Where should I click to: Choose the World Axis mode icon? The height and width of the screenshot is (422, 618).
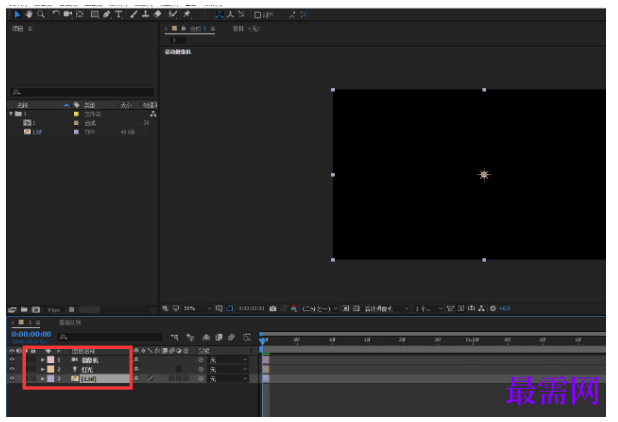coord(231,15)
